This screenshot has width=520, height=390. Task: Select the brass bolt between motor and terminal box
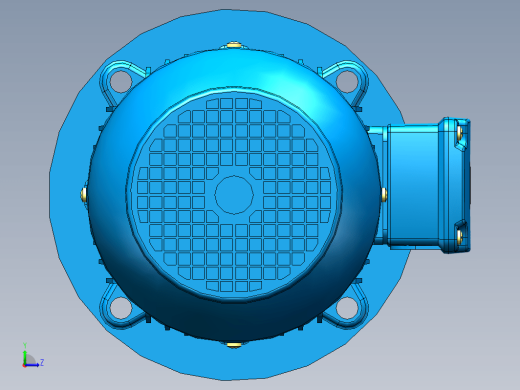coord(384,195)
